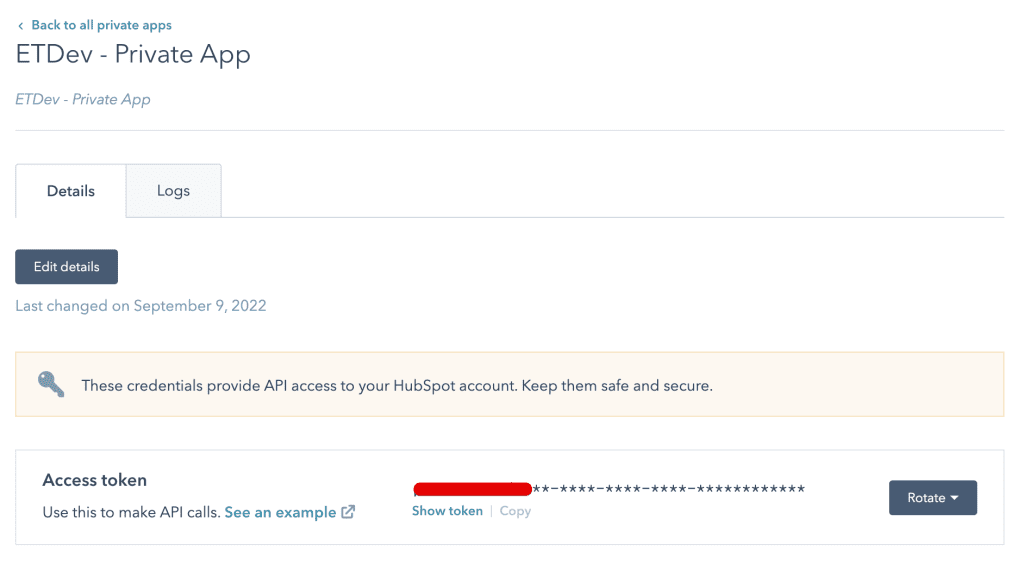Click the Copy token link
Viewport: 1024px width, 563px height.
(515, 511)
